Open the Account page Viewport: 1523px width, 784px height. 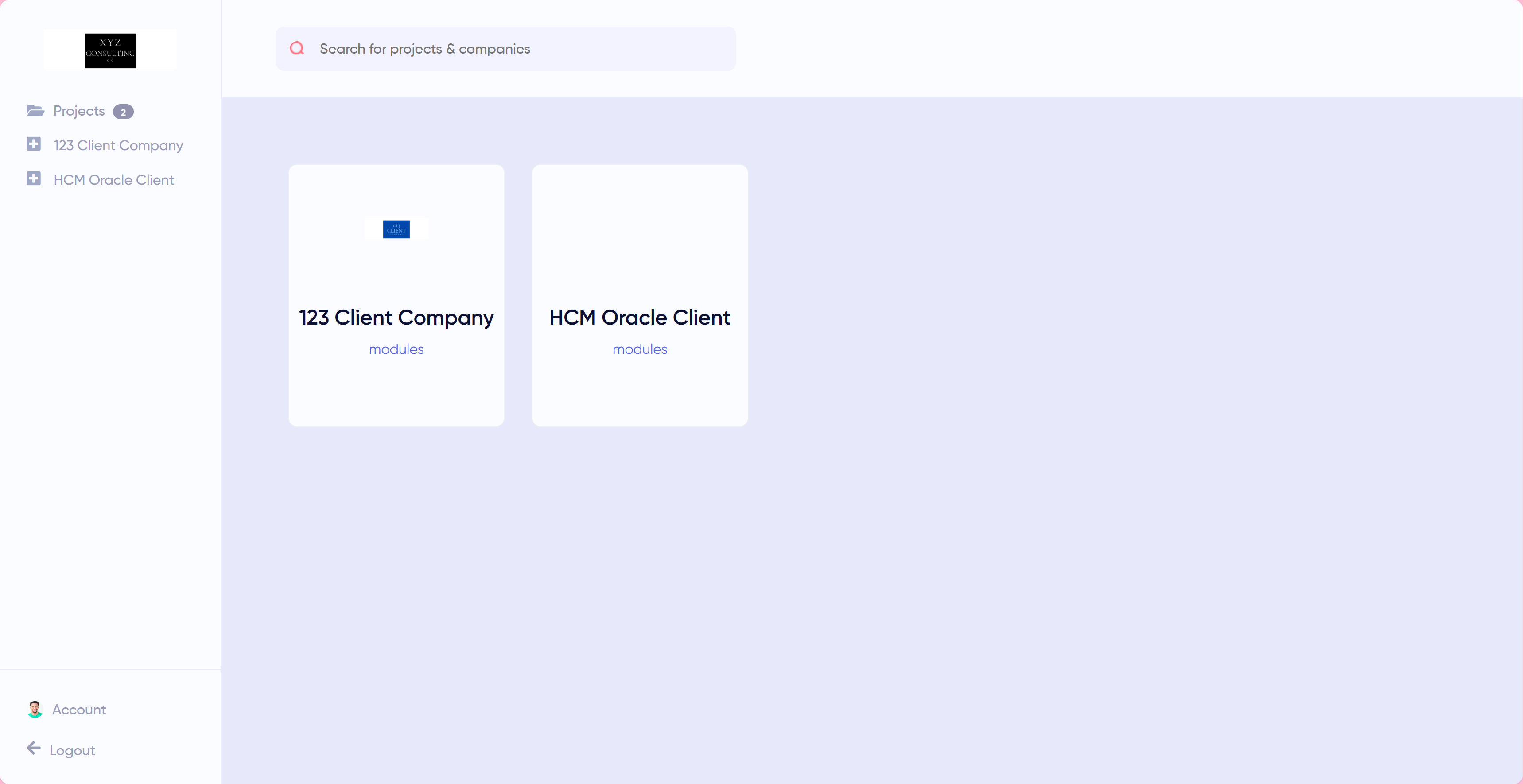pyautogui.click(x=79, y=710)
